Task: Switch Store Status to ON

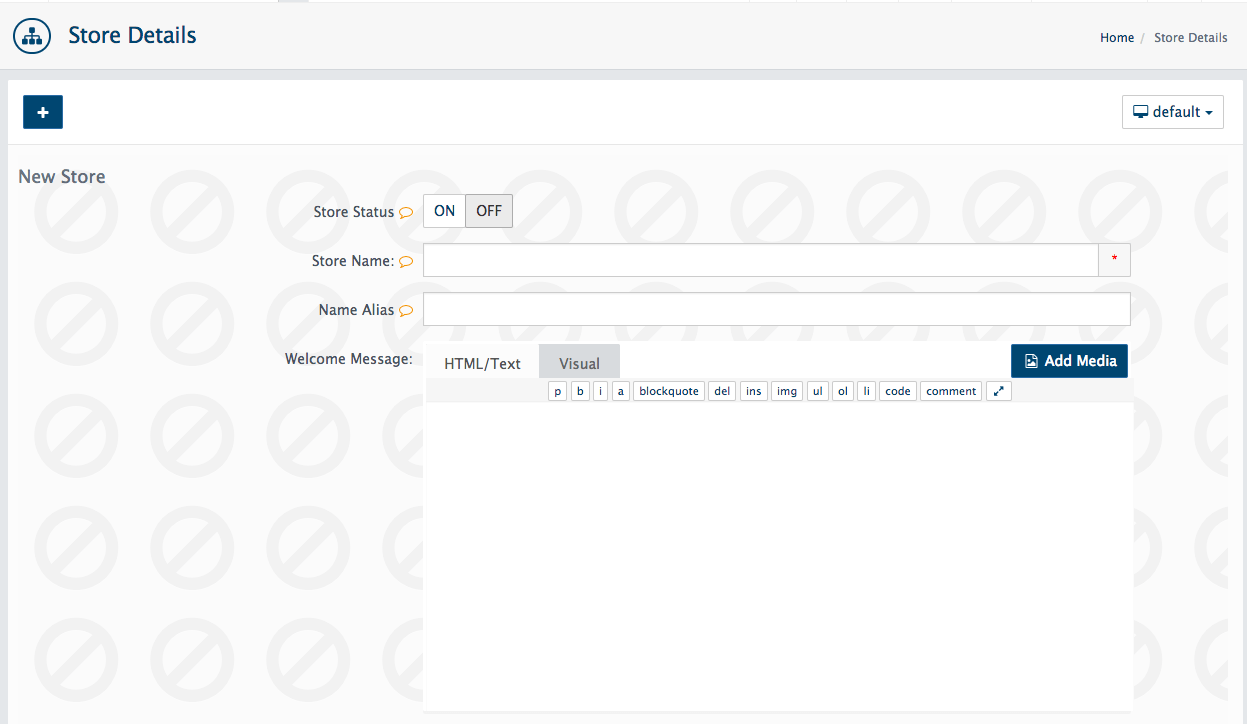Action: tap(444, 211)
